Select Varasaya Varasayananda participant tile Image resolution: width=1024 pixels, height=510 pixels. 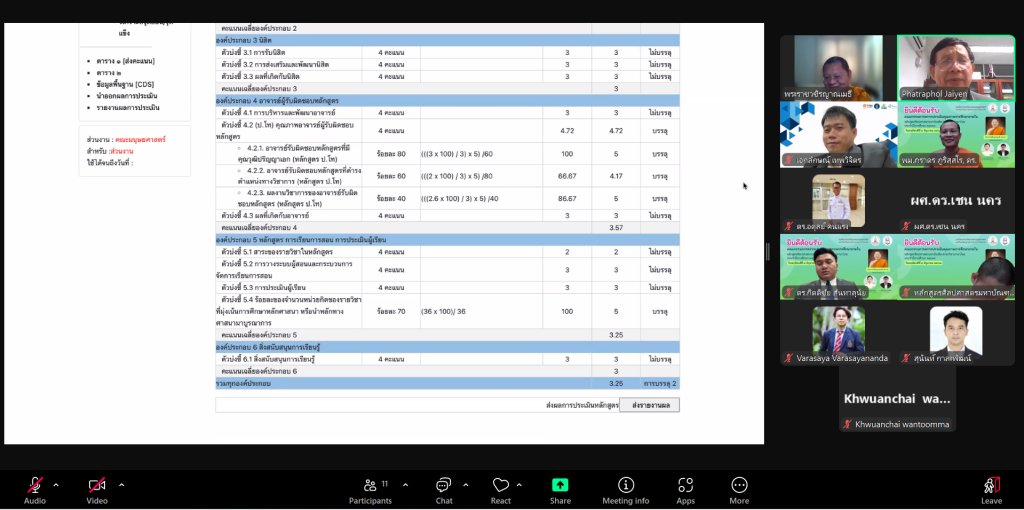click(839, 333)
